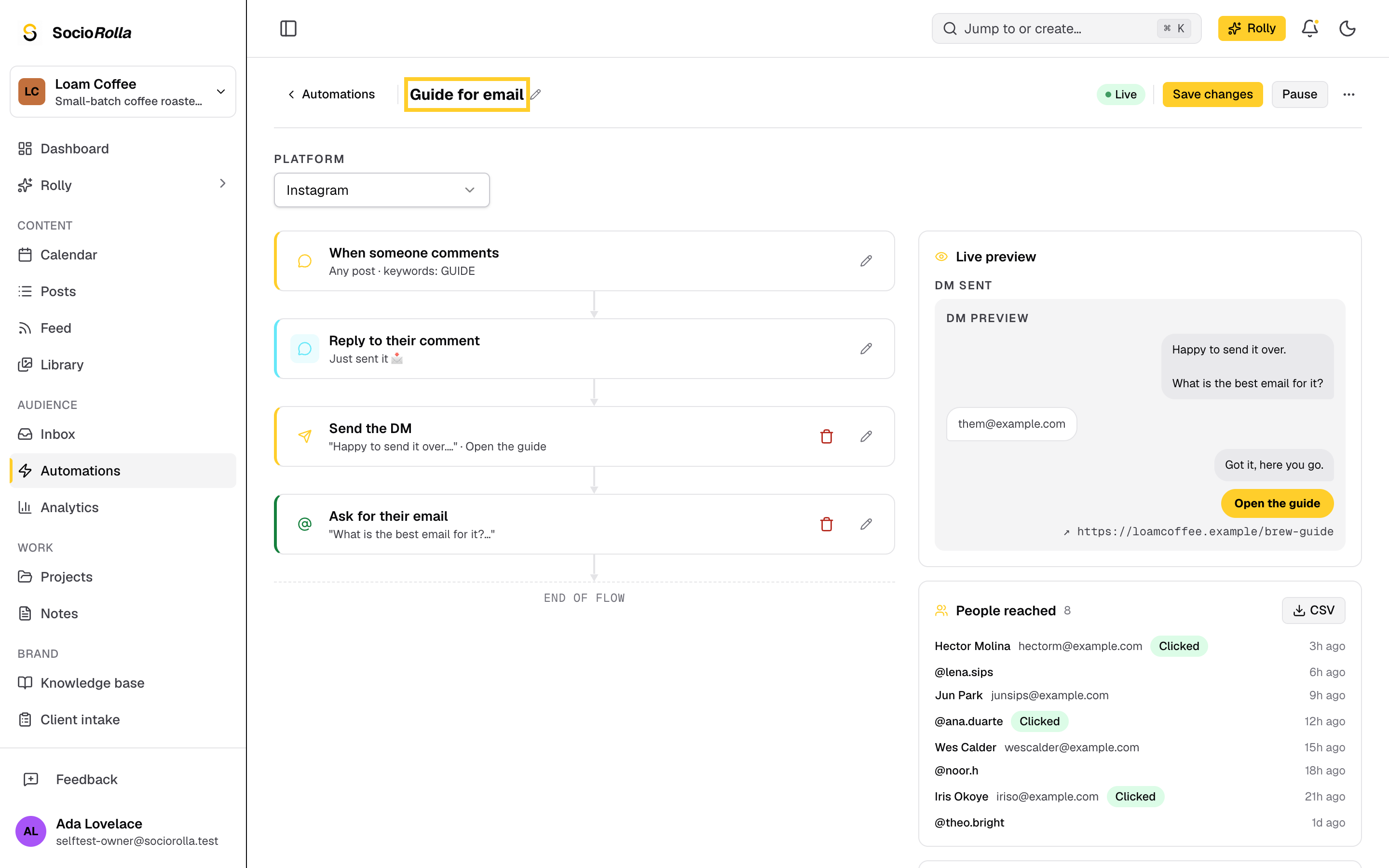Download People reached as CSV
The height and width of the screenshot is (868, 1389).
[x=1313, y=610]
